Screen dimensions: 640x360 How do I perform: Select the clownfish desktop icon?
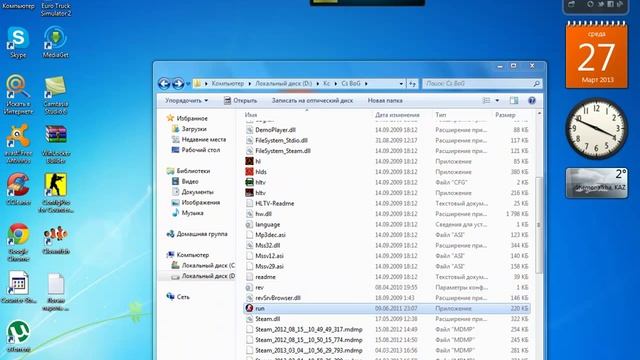(56, 240)
